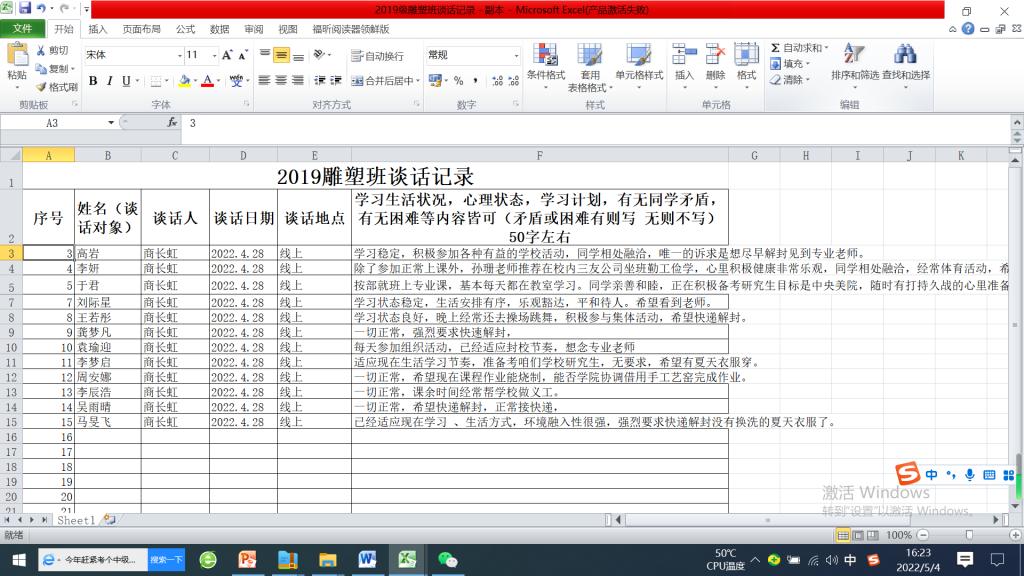Open WeChat from the Windows taskbar
The width and height of the screenshot is (1024, 576).
(447, 559)
